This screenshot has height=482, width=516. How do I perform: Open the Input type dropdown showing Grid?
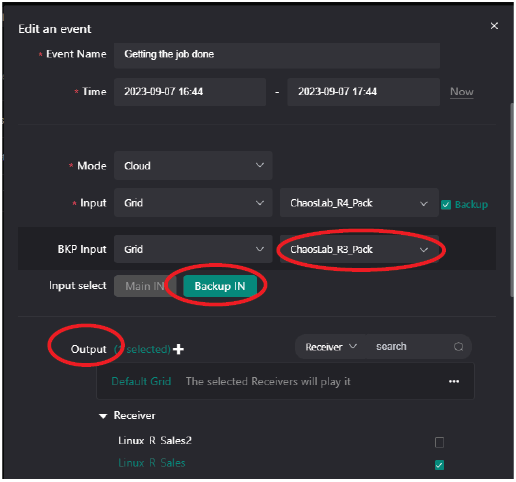point(193,203)
